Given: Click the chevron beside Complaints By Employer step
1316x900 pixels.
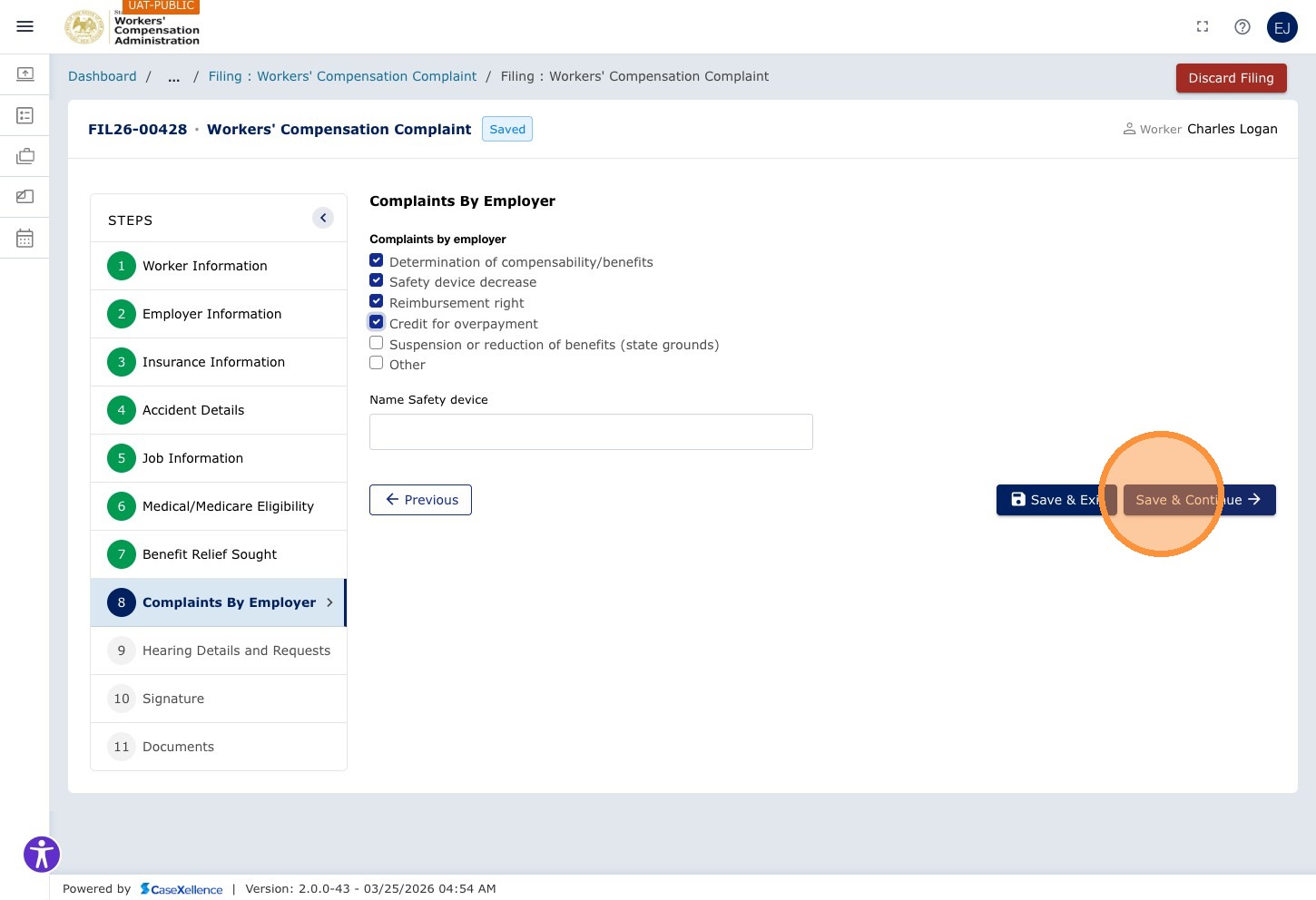Looking at the screenshot, I should 329,602.
